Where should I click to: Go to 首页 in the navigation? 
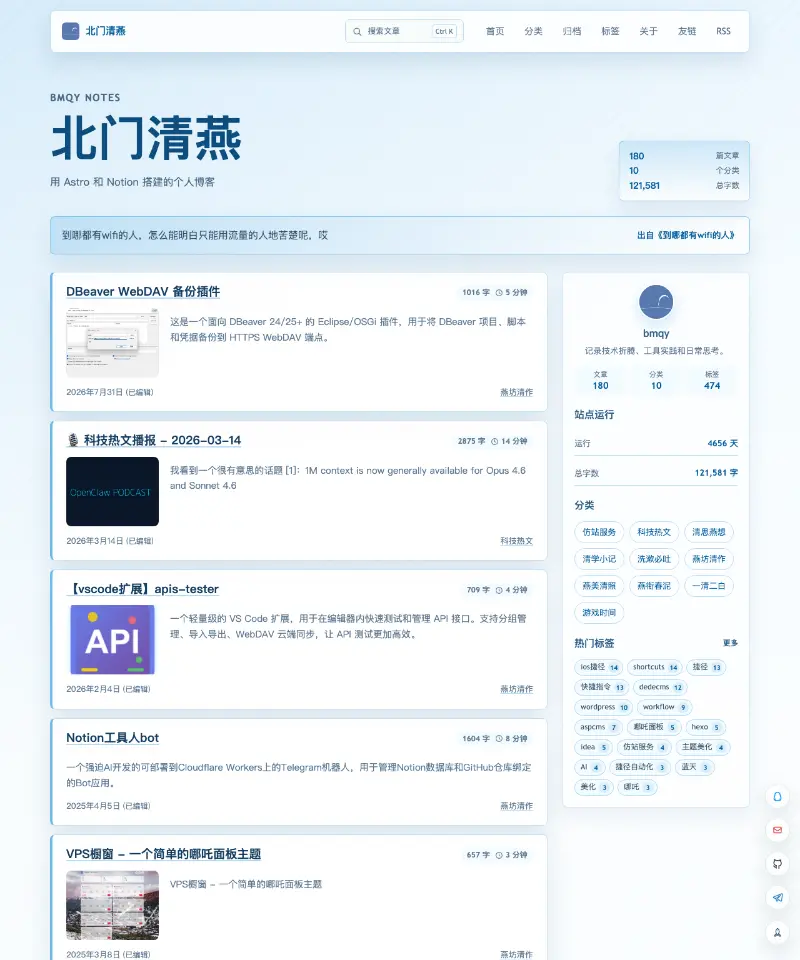(495, 31)
